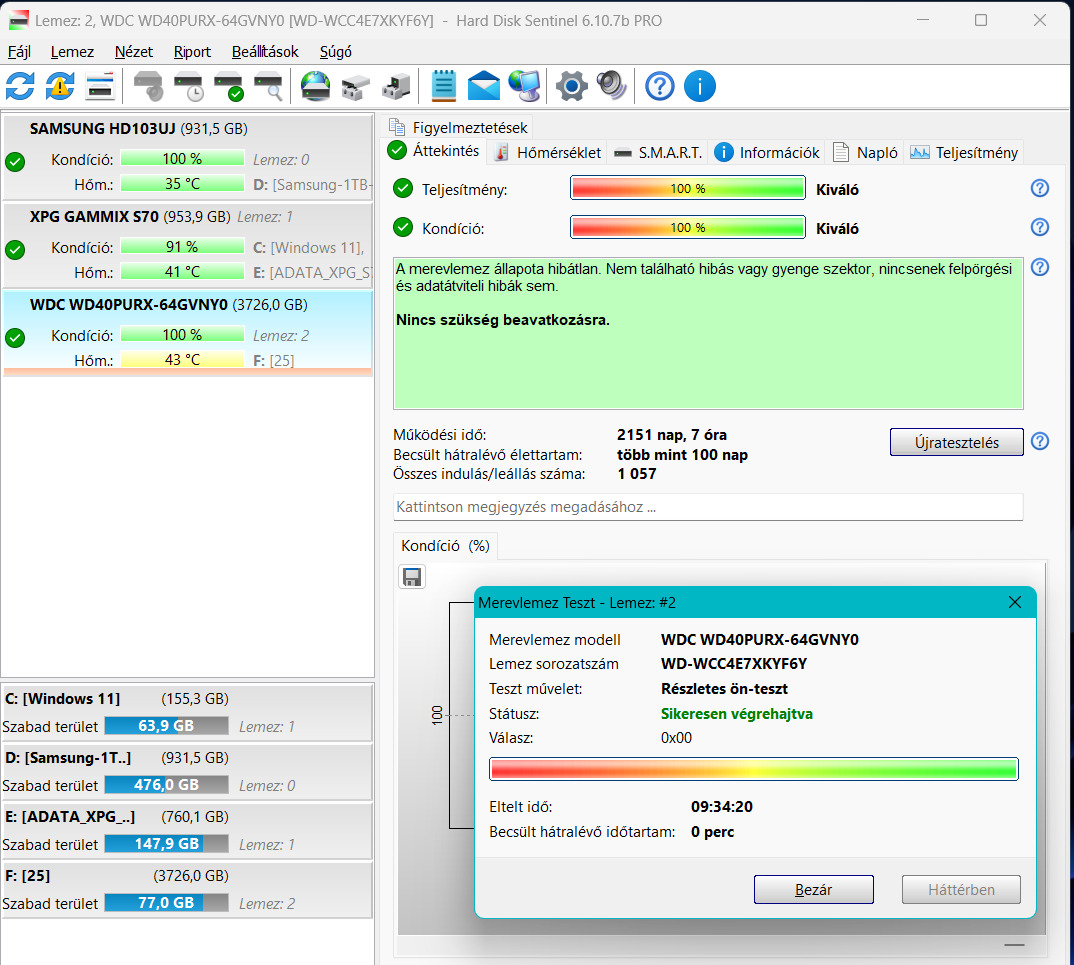Click the blue refresh arrows icon
This screenshot has height=965, width=1074.
[x=21, y=87]
